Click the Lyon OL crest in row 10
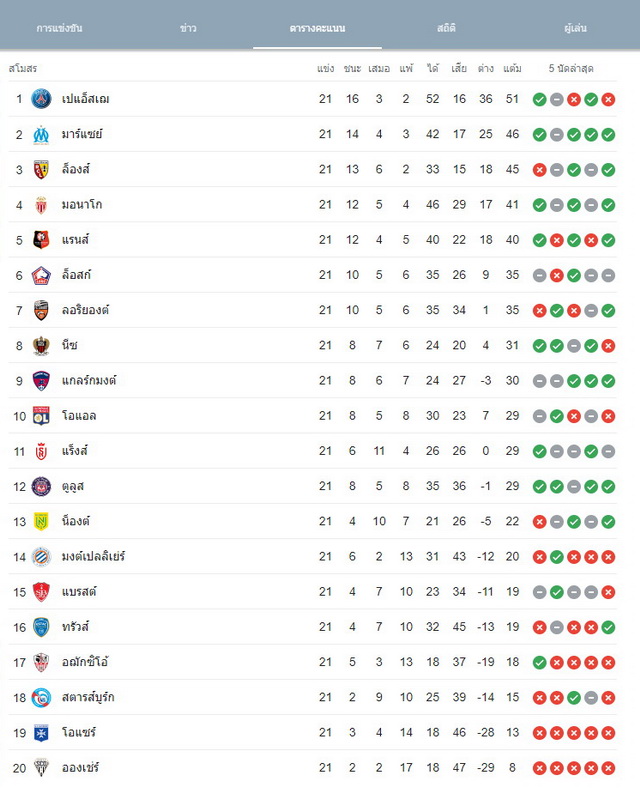Image resolution: width=640 pixels, height=788 pixels. 41,416
